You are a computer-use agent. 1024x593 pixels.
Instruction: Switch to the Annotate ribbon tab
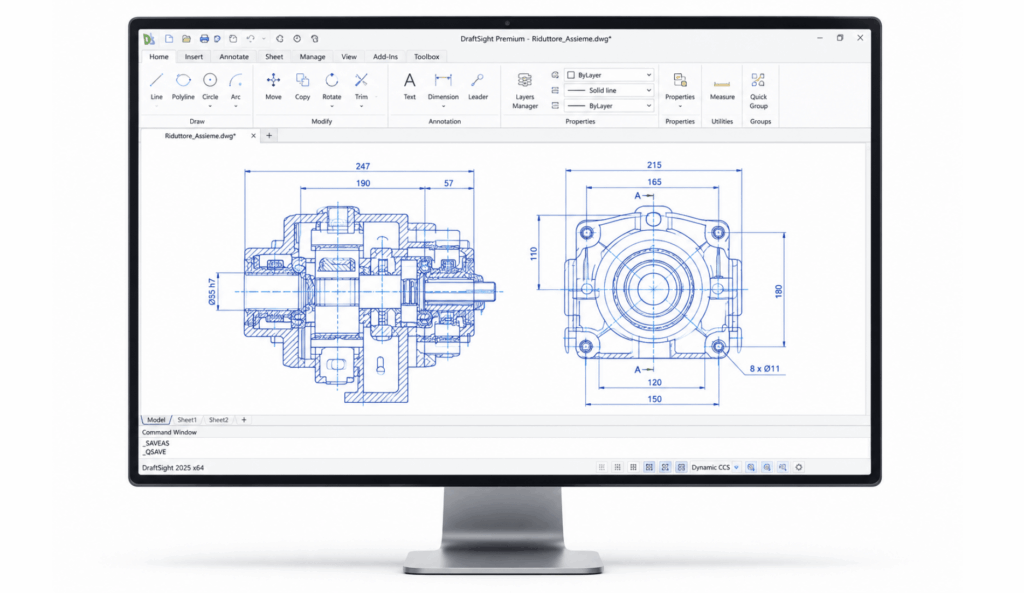(x=234, y=57)
